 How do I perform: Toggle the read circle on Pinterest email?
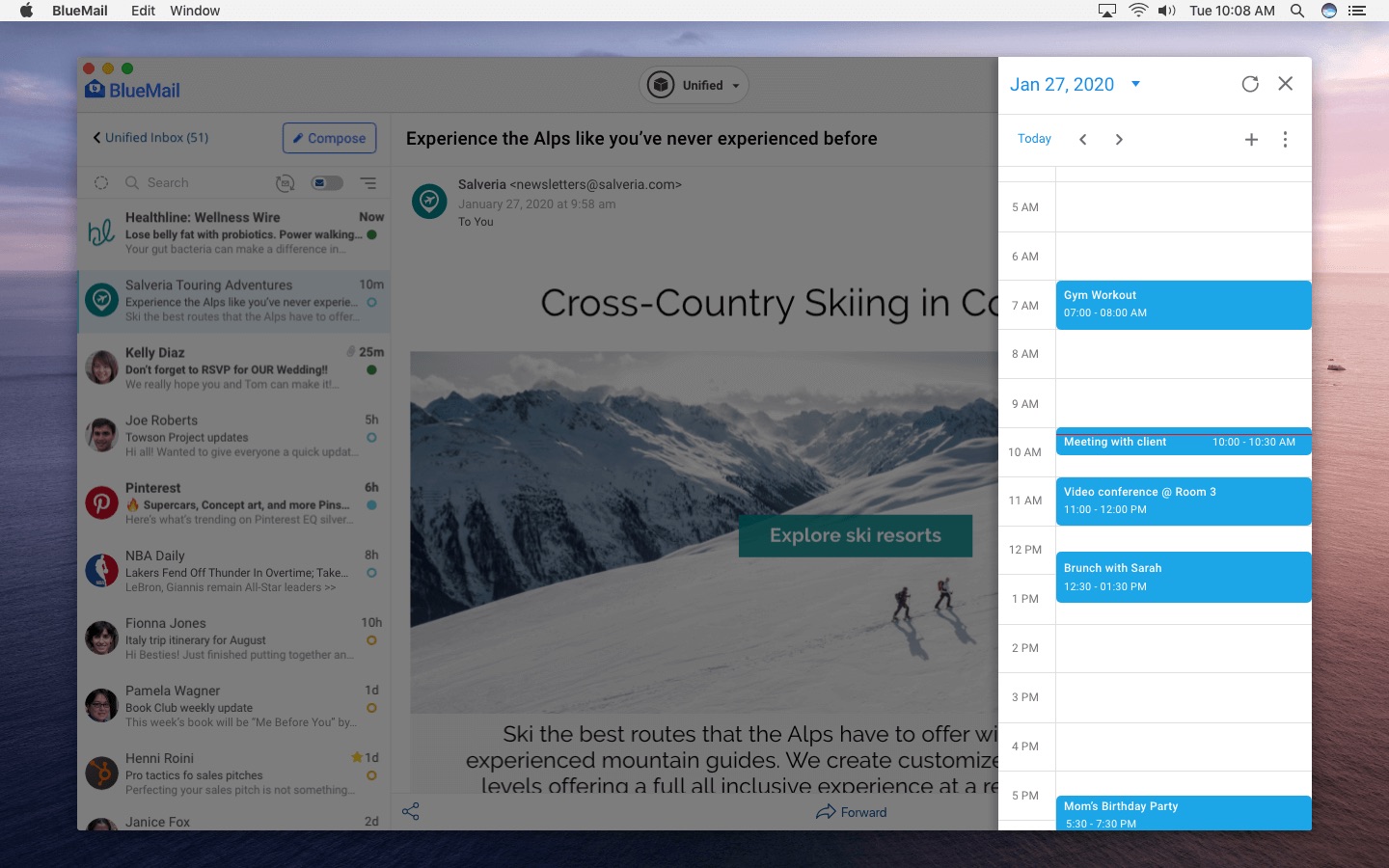[x=371, y=504]
